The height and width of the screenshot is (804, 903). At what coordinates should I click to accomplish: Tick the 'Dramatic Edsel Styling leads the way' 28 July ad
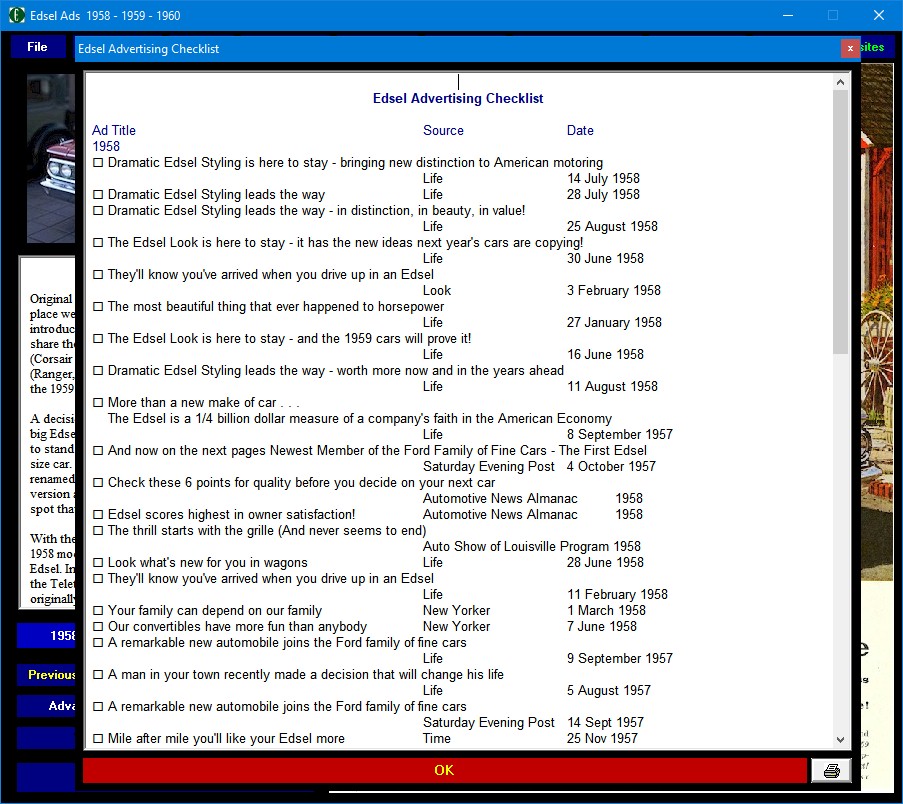tap(98, 195)
